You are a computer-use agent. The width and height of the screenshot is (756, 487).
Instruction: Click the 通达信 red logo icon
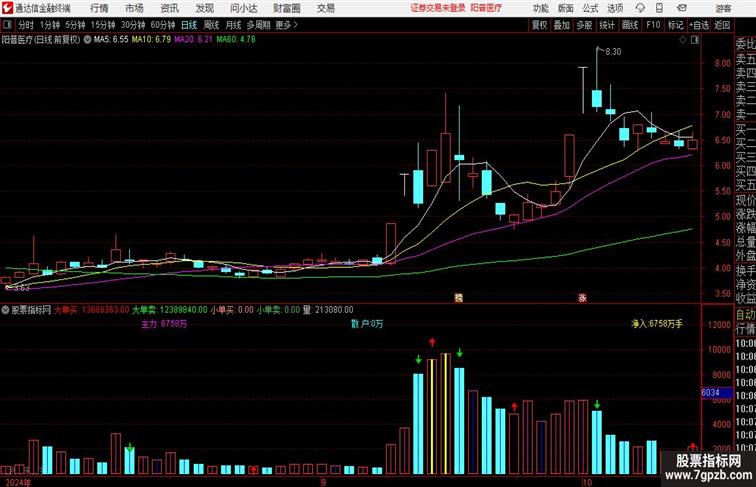pos(7,8)
